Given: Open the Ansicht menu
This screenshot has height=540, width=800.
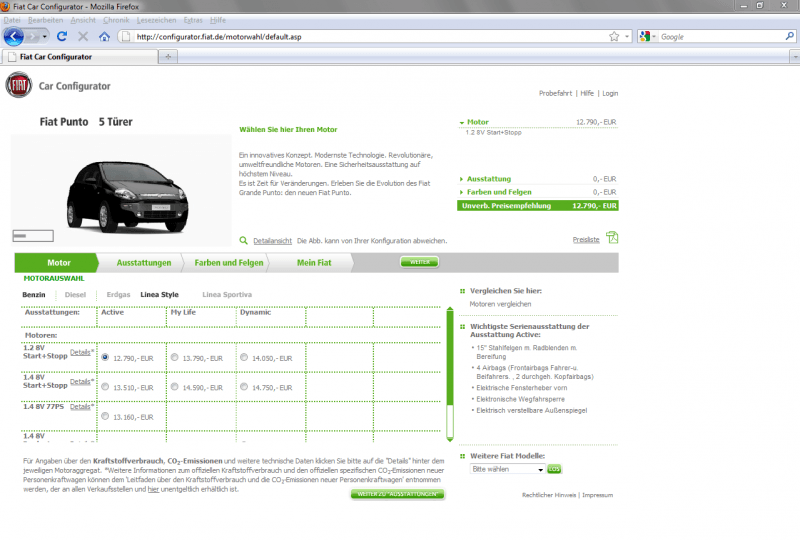Looking at the screenshot, I should point(83,20).
